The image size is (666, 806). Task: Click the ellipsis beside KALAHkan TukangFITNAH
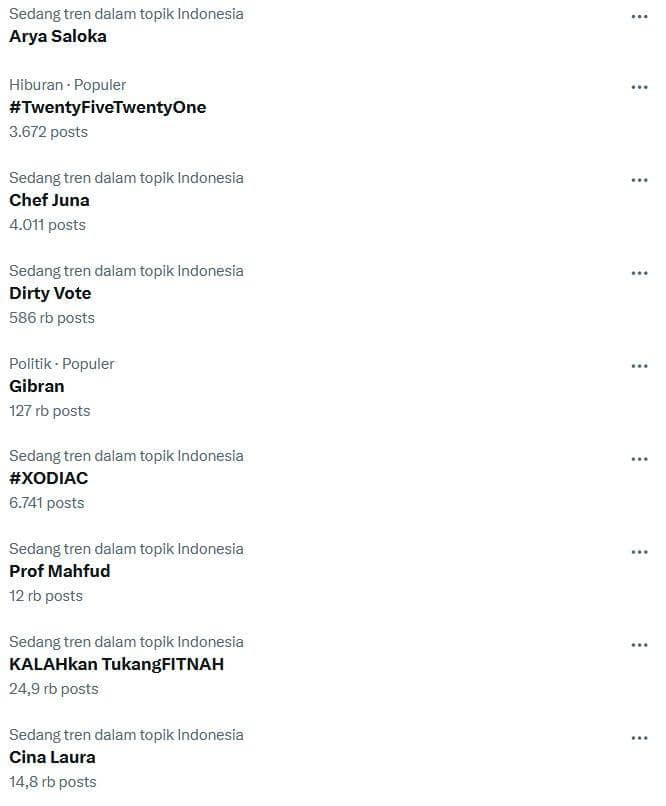pyautogui.click(x=639, y=646)
